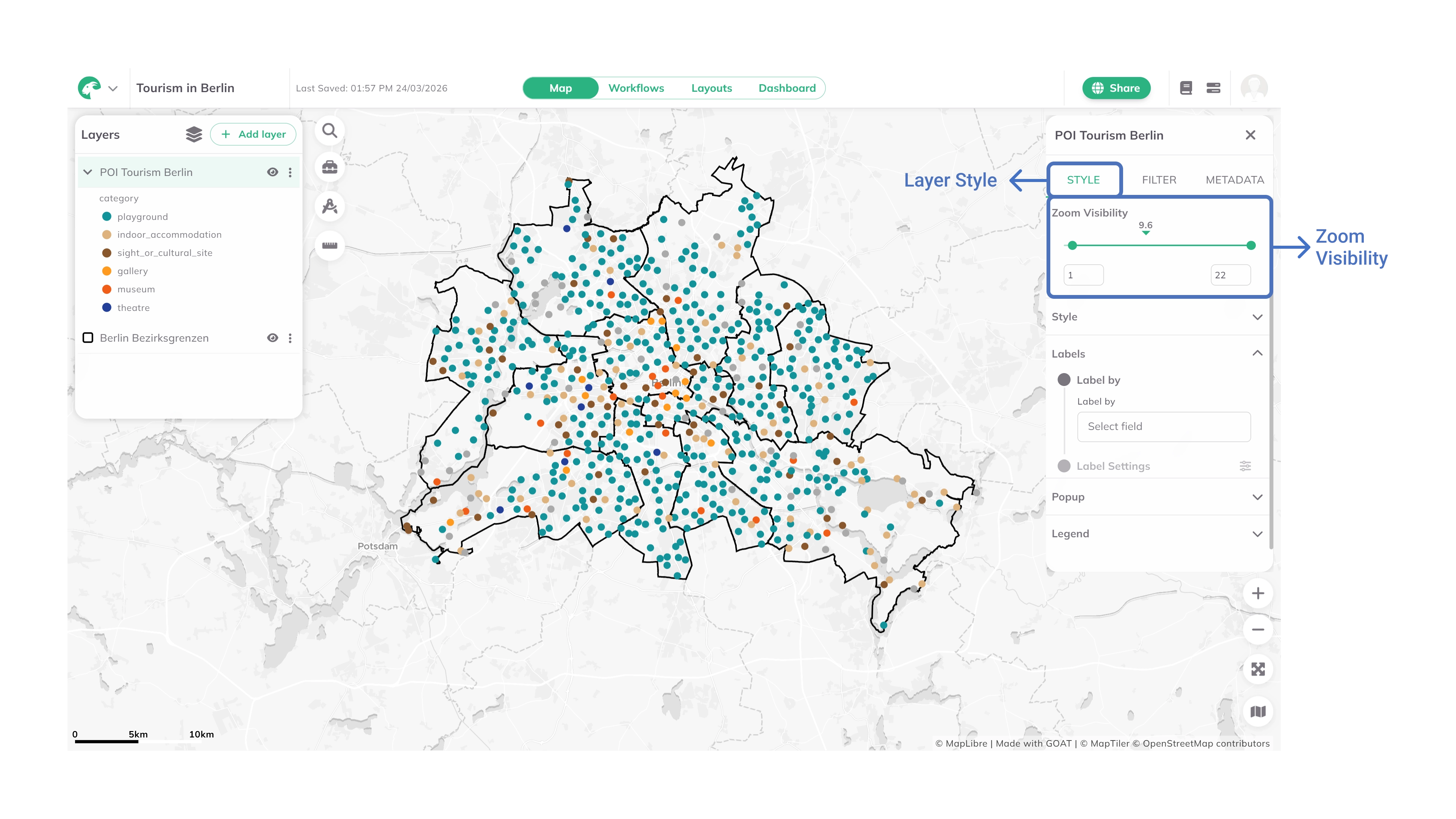This screenshot has width=1456, height=819.
Task: Click the right zoom visibility slider handle
Action: click(x=1251, y=245)
